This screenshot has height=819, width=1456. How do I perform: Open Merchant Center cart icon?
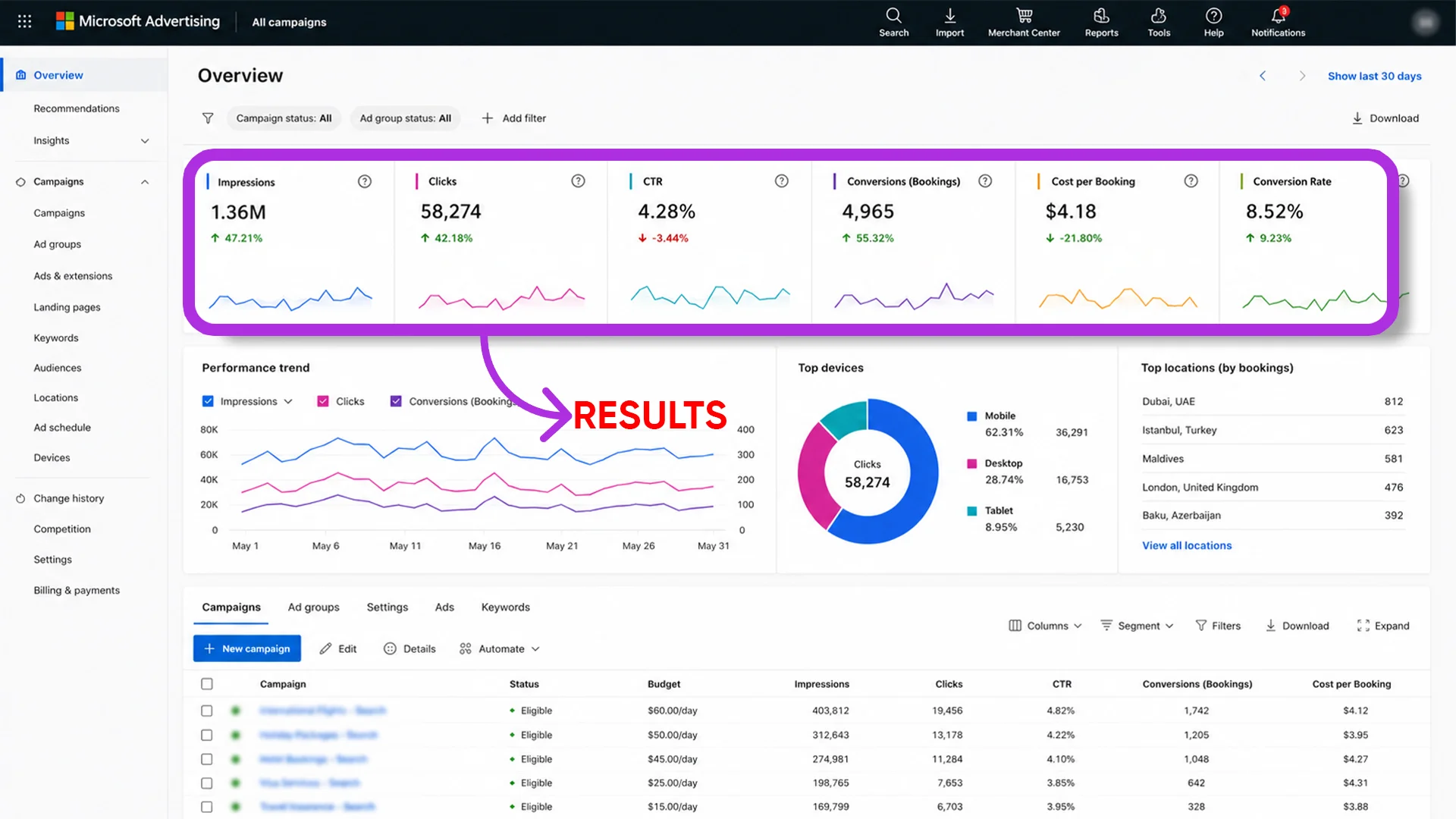coord(1024,15)
